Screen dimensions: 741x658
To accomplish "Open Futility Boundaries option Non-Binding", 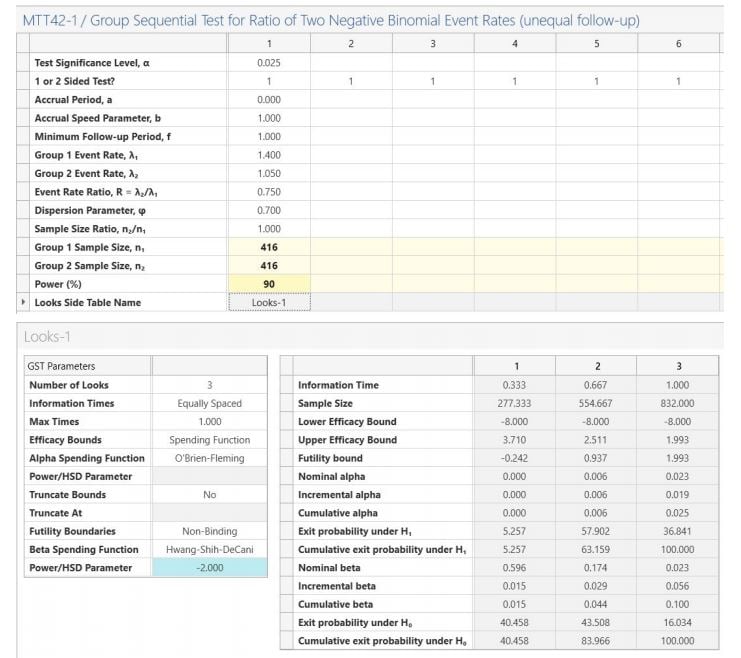I will 209,531.
